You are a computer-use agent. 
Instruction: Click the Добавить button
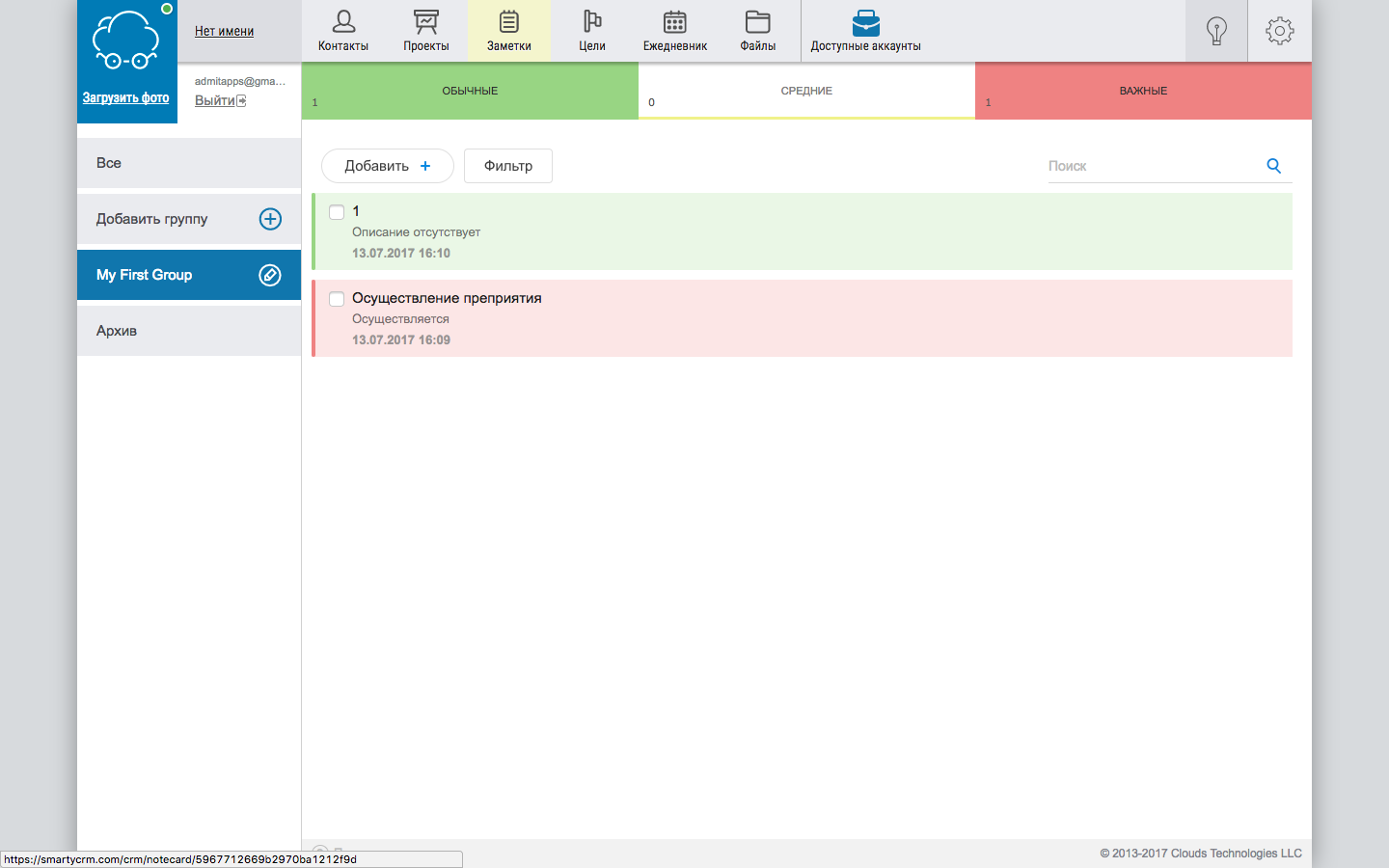point(387,165)
